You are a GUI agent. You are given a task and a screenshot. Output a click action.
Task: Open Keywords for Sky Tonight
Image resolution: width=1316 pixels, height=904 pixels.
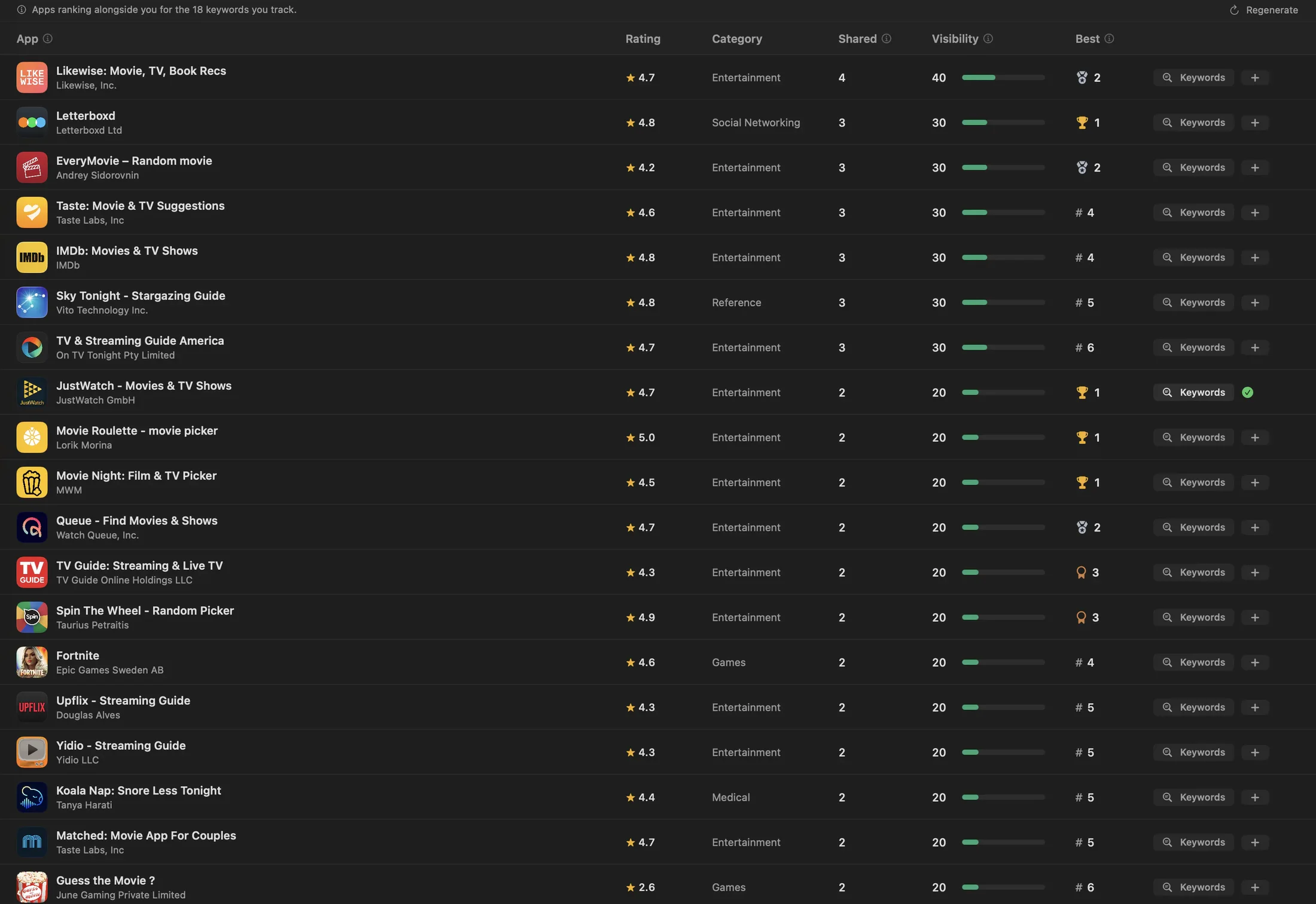(1193, 303)
